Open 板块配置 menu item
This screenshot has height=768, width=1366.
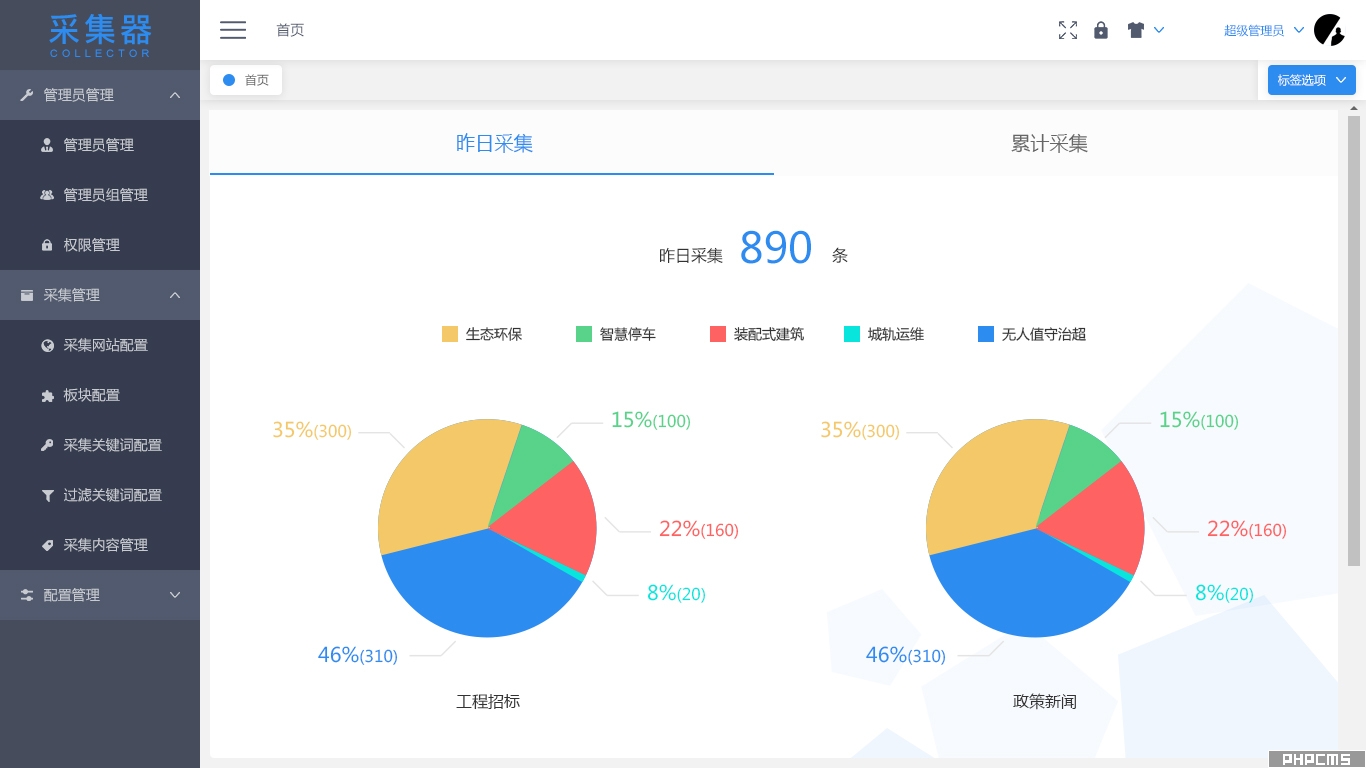(x=100, y=395)
